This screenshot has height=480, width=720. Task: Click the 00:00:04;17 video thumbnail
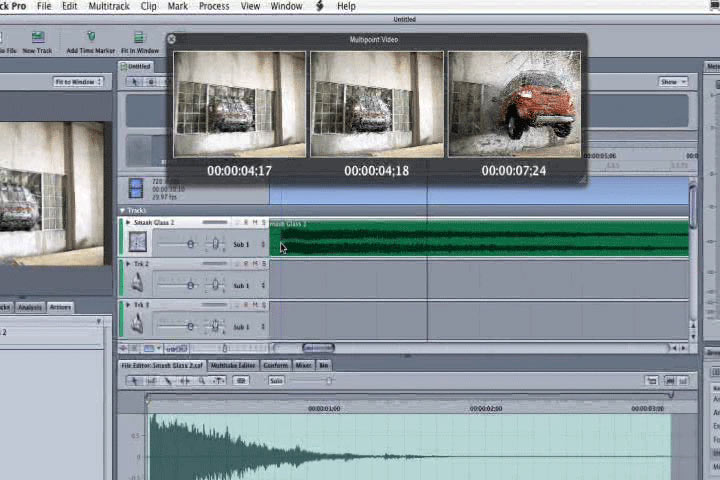click(240, 104)
